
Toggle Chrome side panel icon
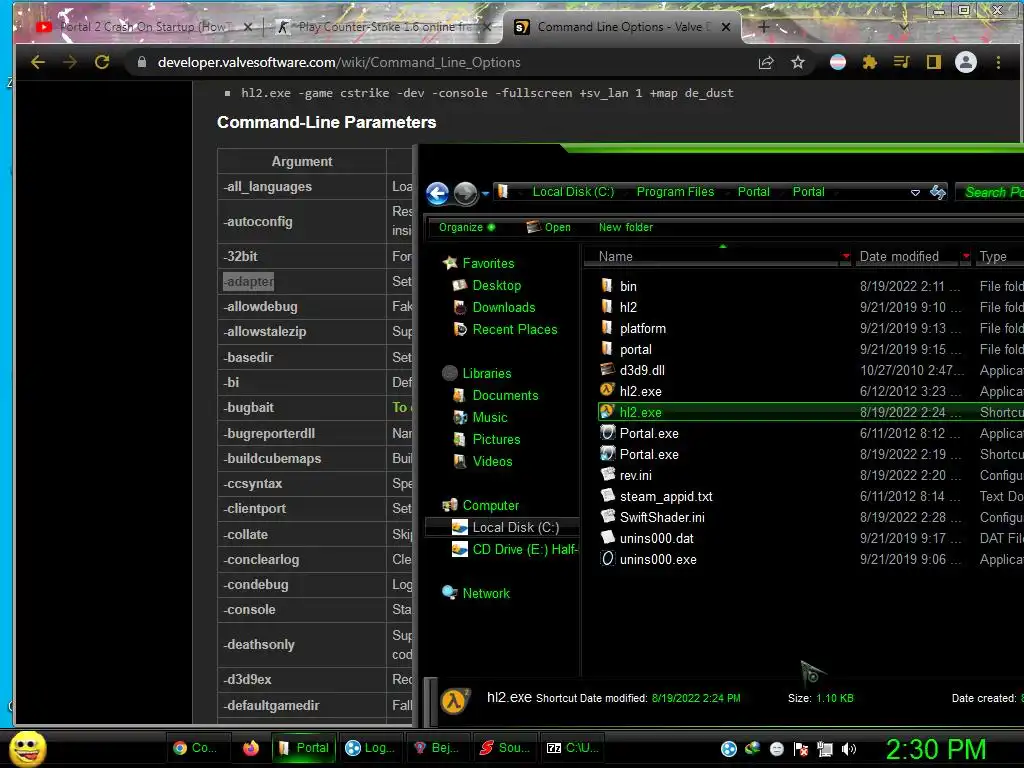point(934,62)
